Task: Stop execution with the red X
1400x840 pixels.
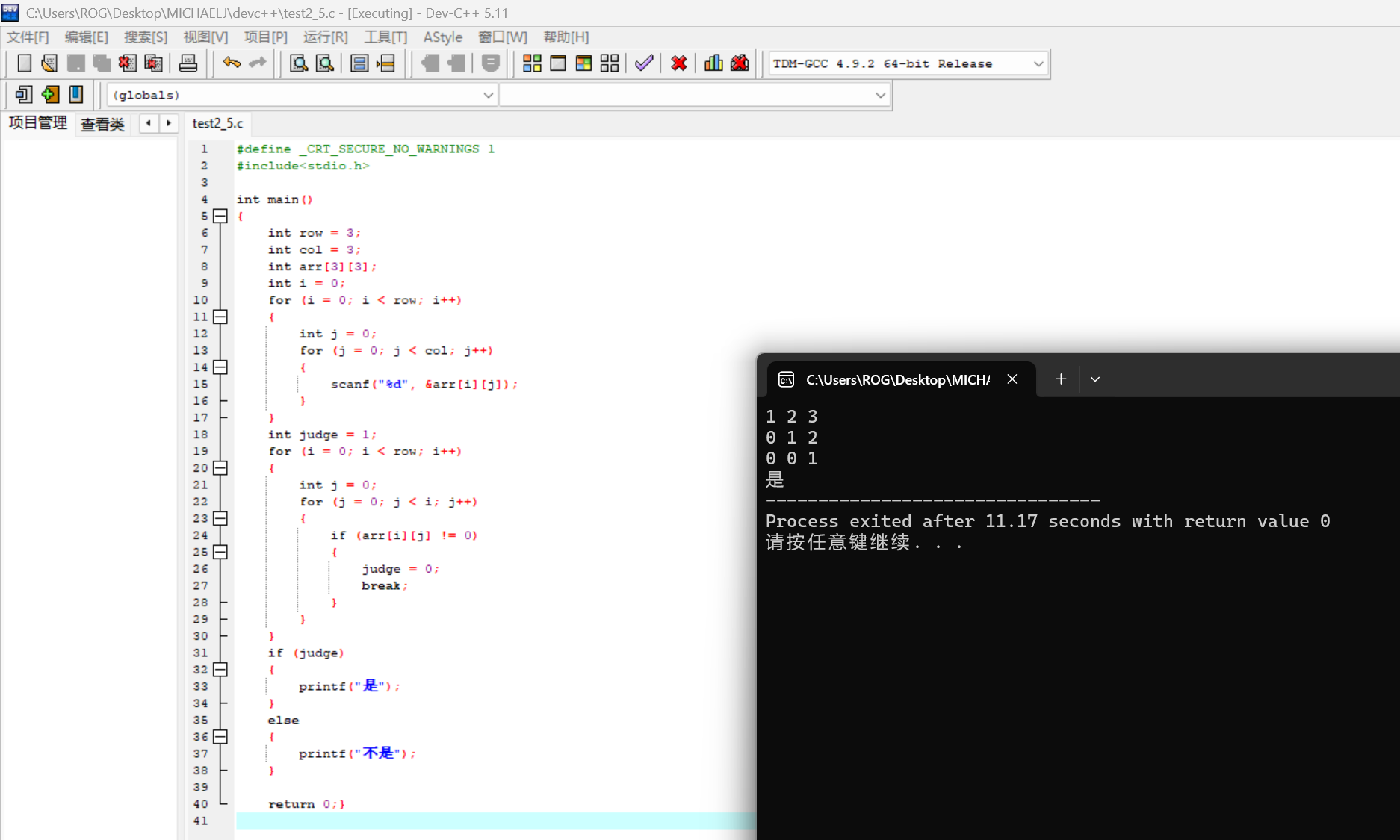Action: 679,63
